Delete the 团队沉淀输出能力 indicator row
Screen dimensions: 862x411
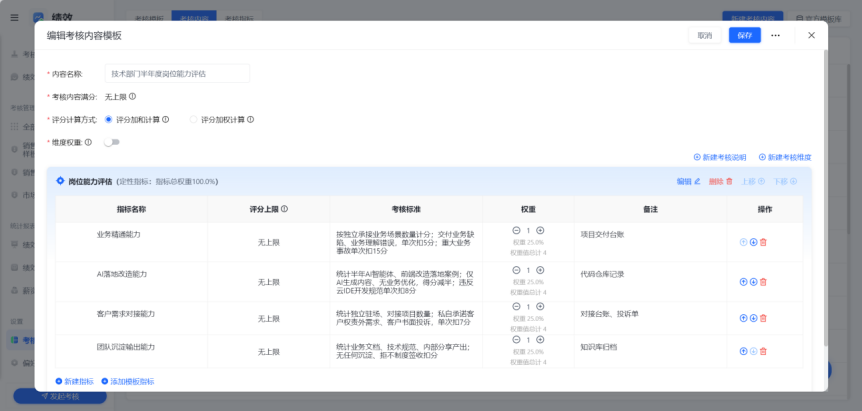pos(763,351)
